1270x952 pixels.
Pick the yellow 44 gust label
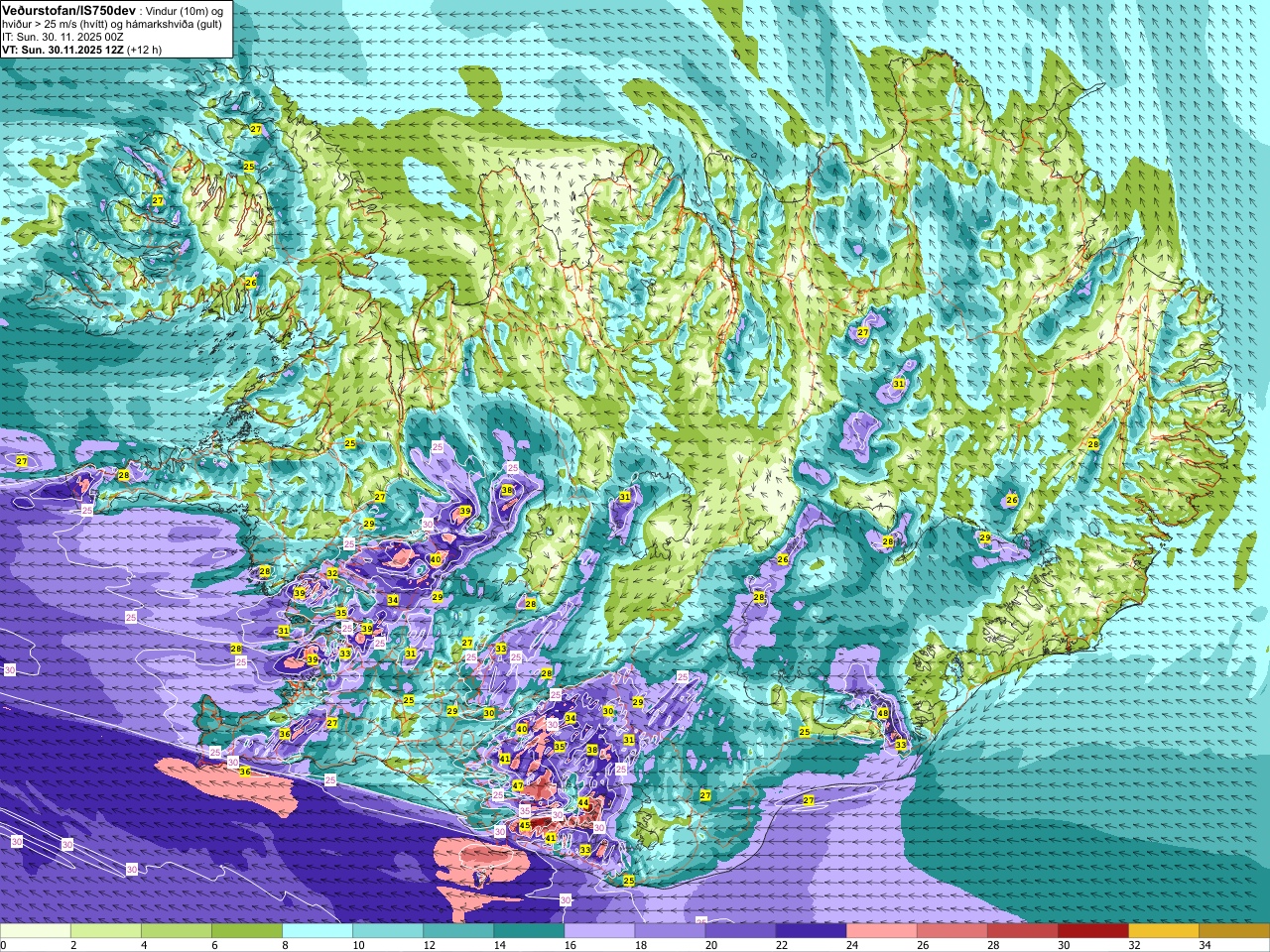(583, 803)
